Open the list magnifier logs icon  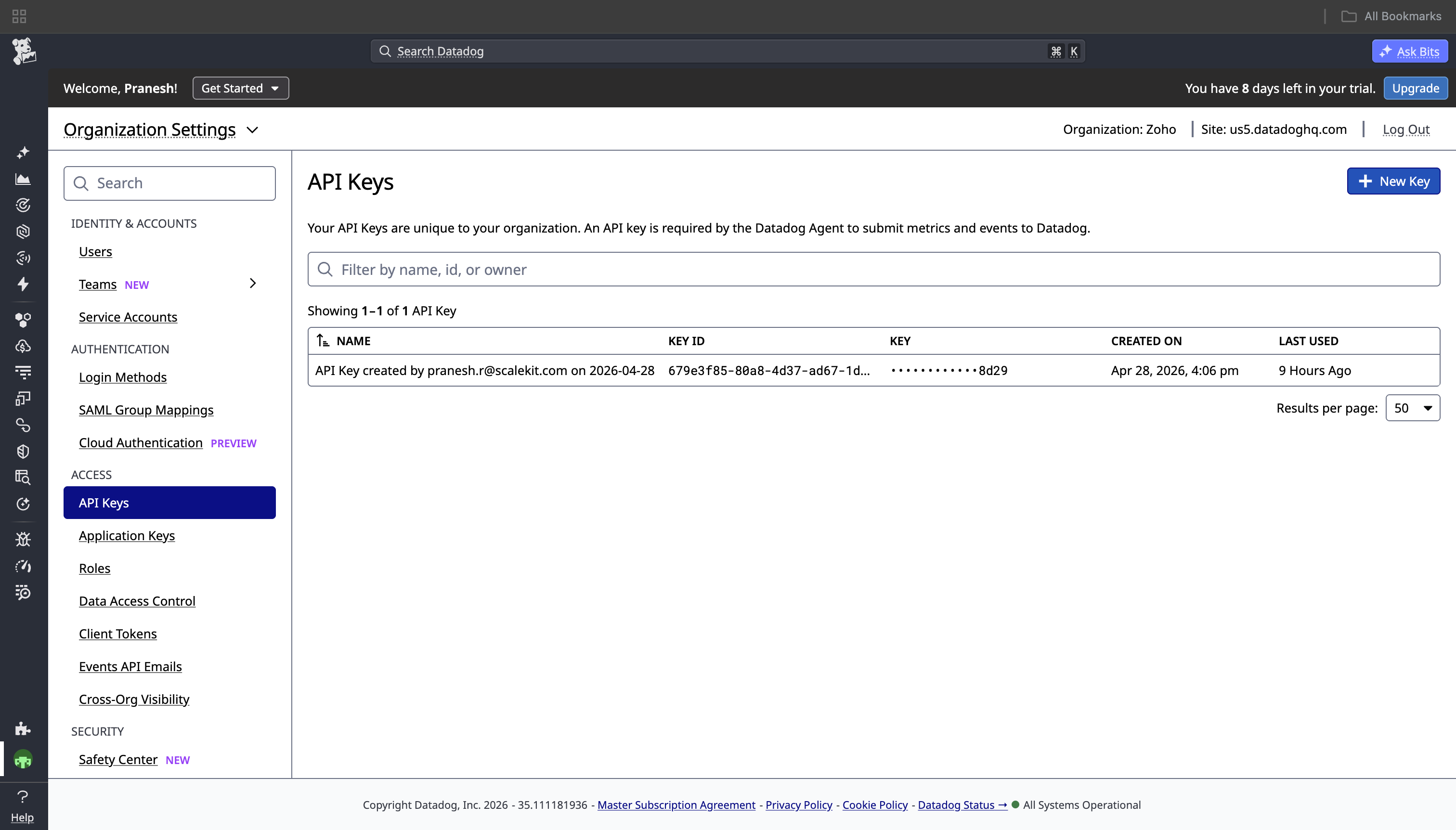23,592
